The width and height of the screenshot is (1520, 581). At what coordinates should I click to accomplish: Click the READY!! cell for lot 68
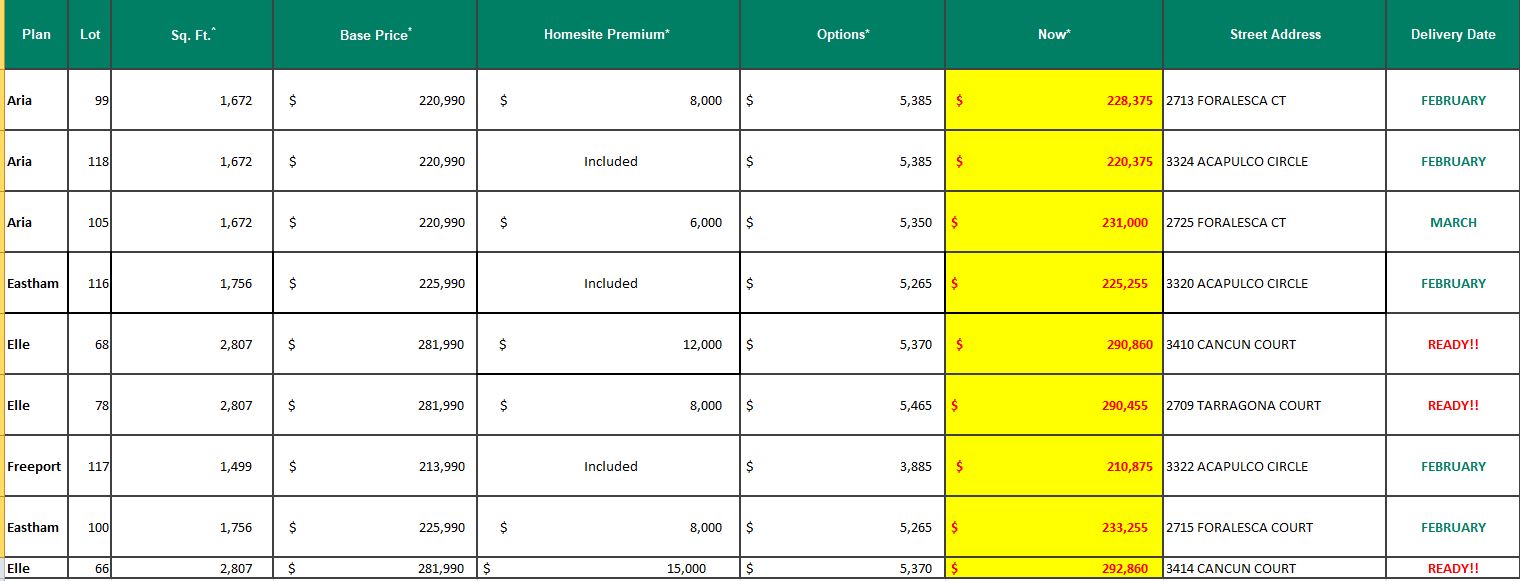(x=1452, y=344)
